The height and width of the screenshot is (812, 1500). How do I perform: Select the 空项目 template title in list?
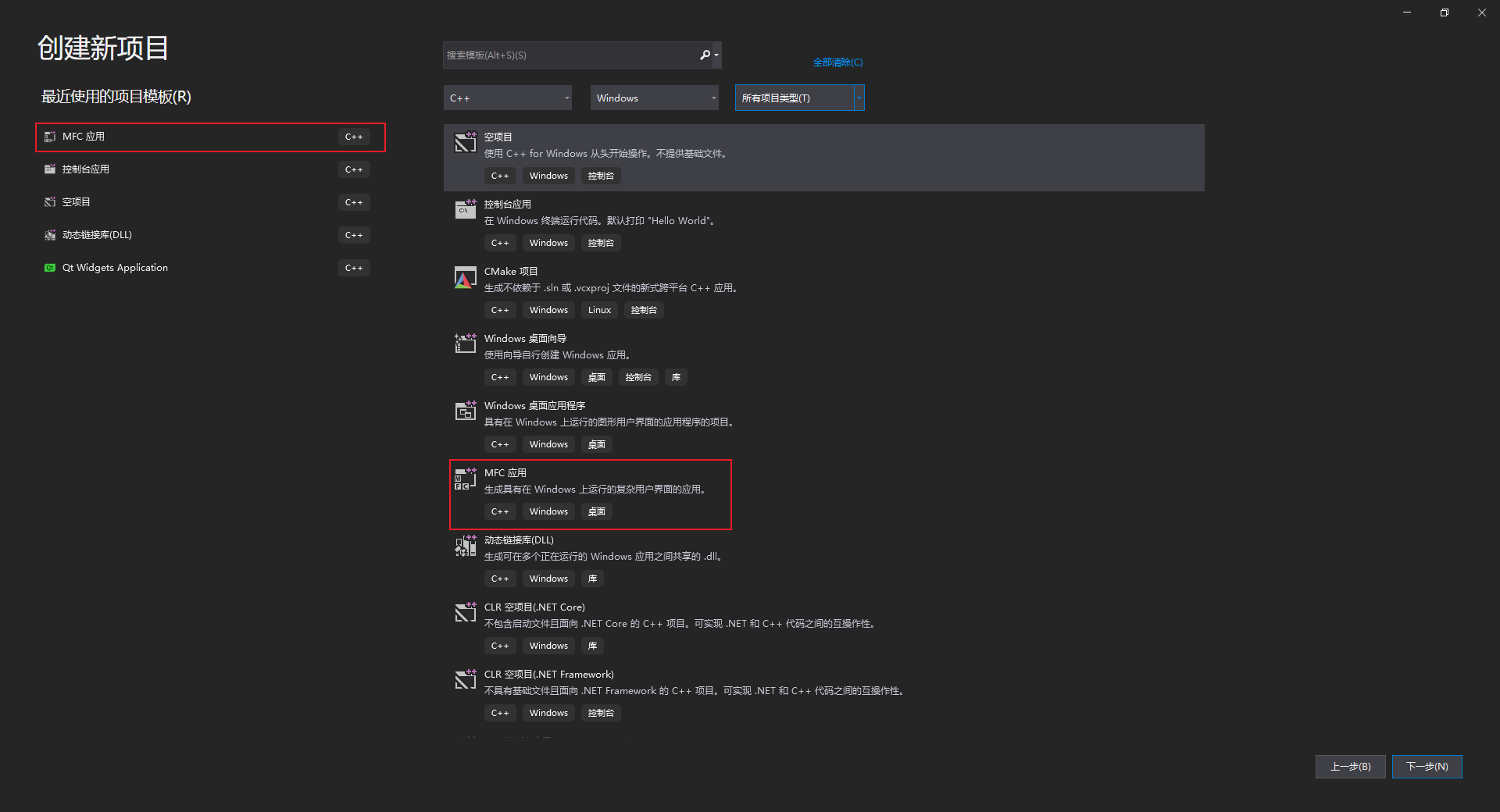[x=498, y=137]
